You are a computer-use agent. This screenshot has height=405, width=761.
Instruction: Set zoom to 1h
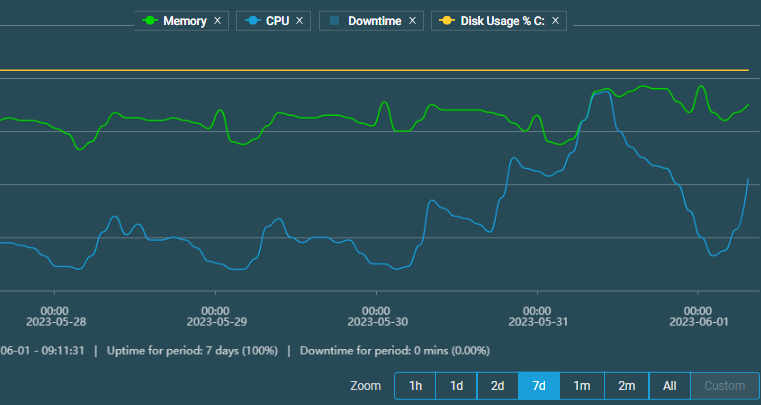[x=415, y=386]
